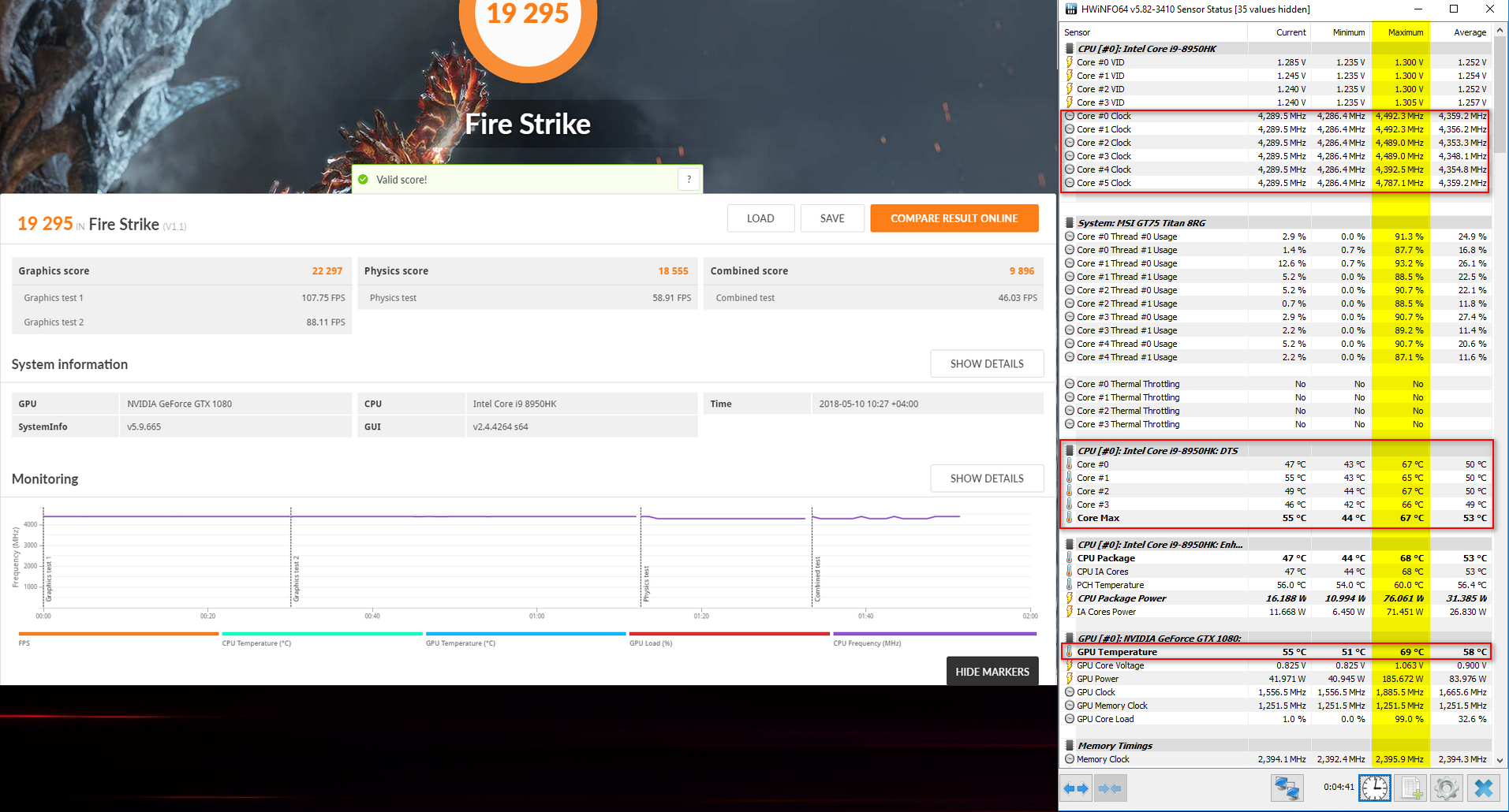
Task: Click the collapse columns arrows icon in HWiNFO
Action: pos(1110,788)
